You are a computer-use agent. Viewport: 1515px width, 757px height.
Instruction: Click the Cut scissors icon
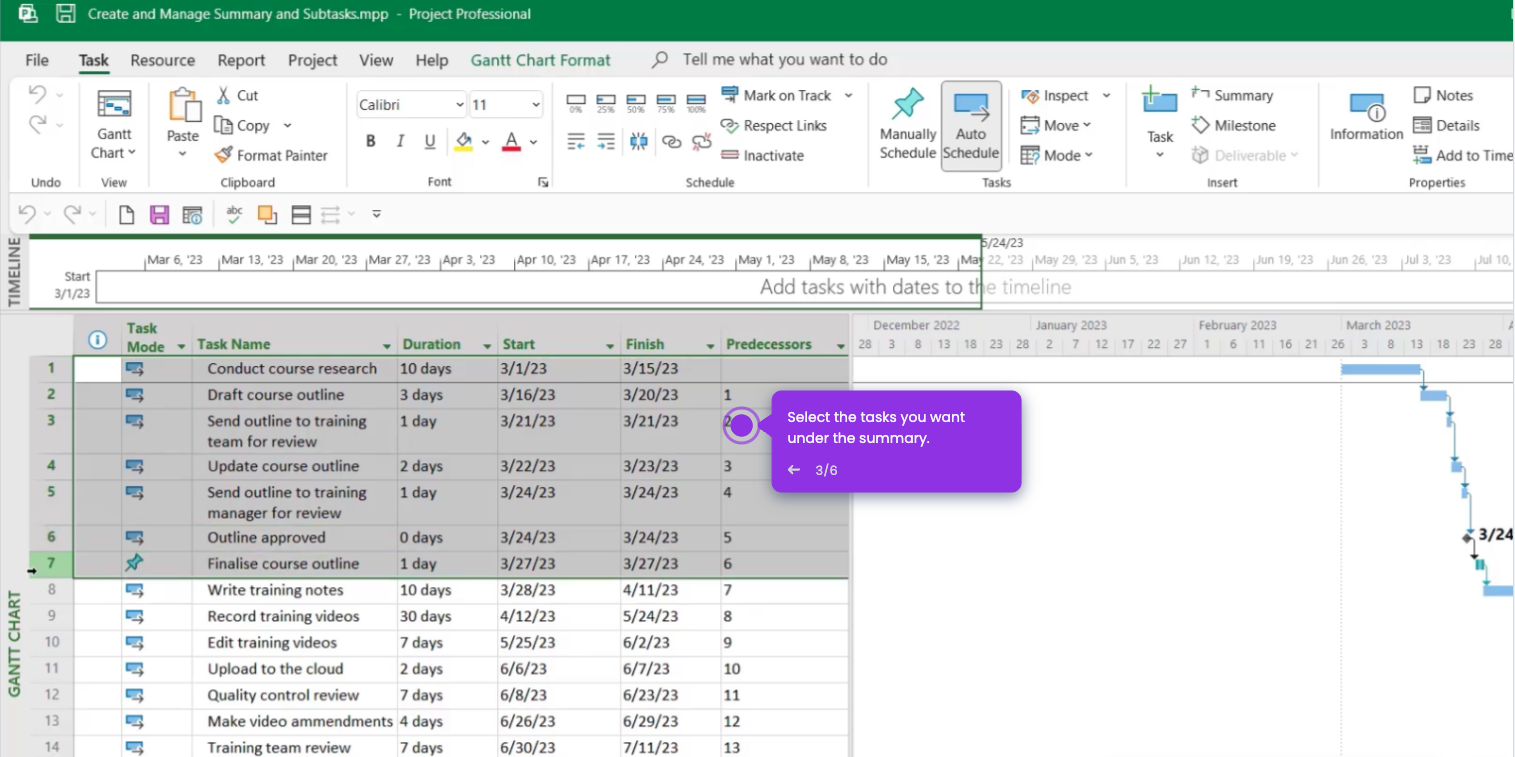click(x=224, y=95)
